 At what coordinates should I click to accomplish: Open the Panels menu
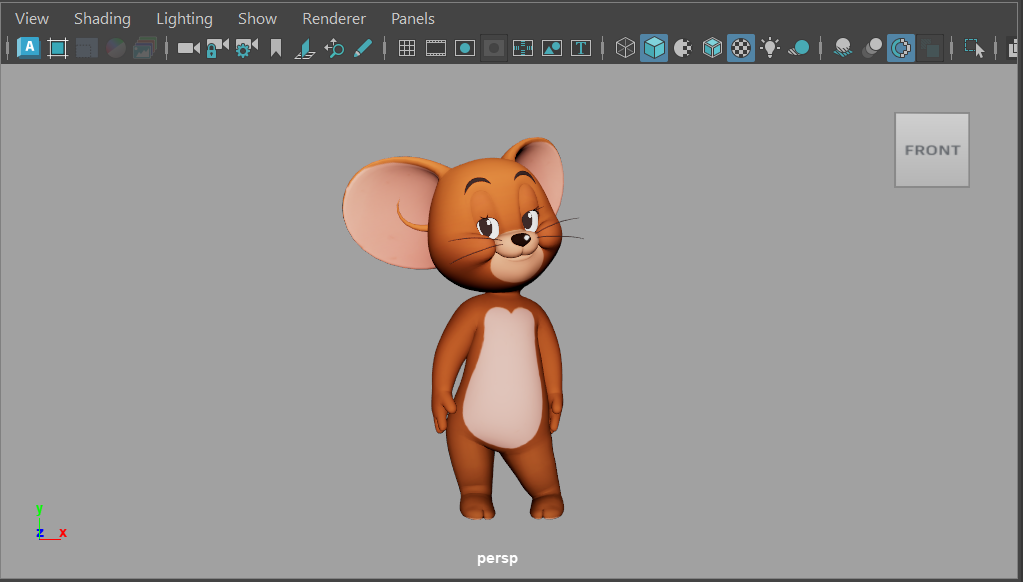(413, 19)
